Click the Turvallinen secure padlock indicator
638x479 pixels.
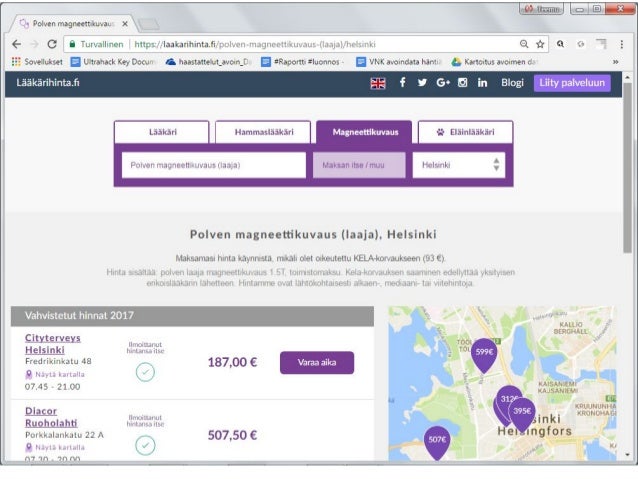click(x=96, y=44)
